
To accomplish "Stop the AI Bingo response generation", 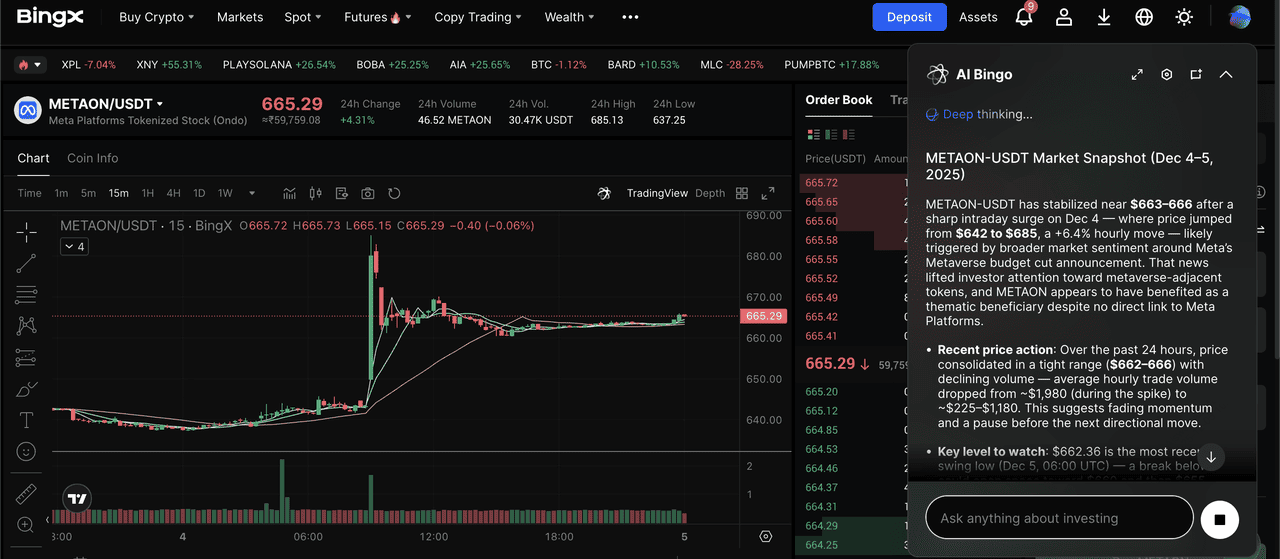I will click(x=1219, y=519).
